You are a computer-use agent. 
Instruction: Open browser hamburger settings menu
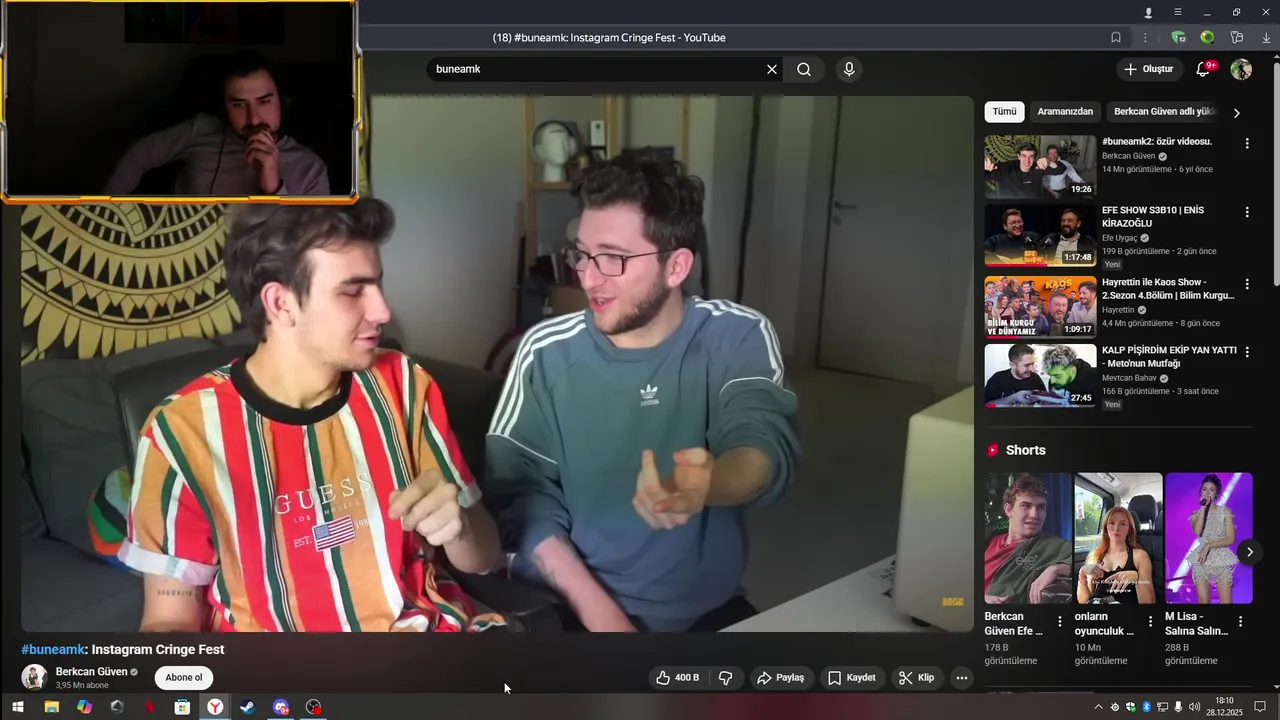[1178, 12]
